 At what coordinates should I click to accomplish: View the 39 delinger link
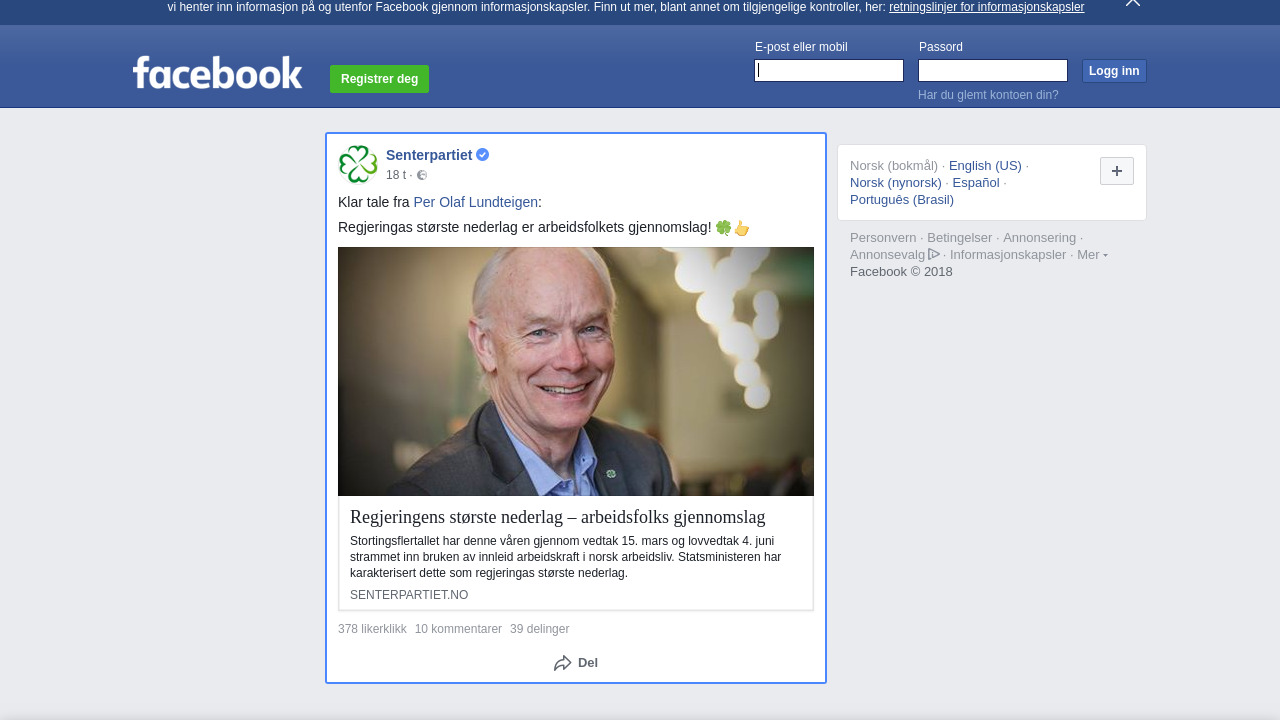coord(539,629)
